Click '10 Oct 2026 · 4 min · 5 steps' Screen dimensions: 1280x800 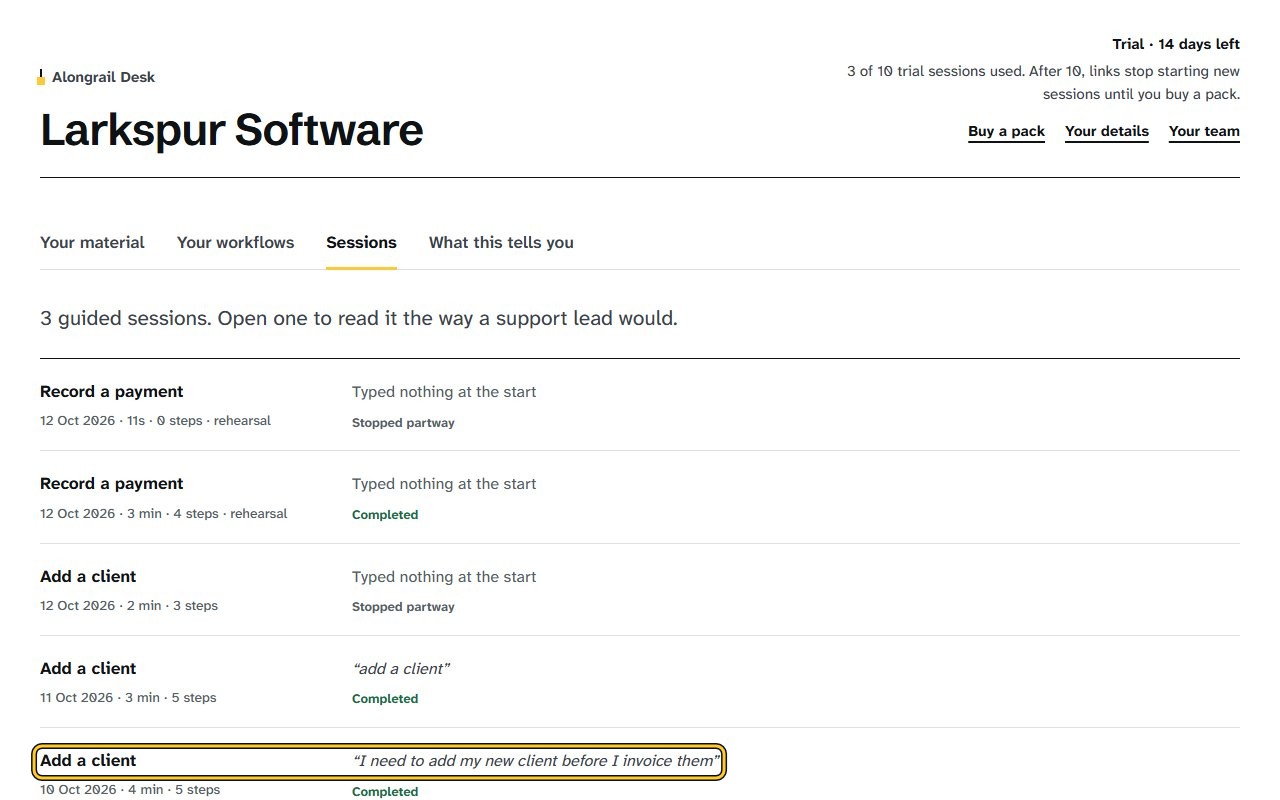130,790
